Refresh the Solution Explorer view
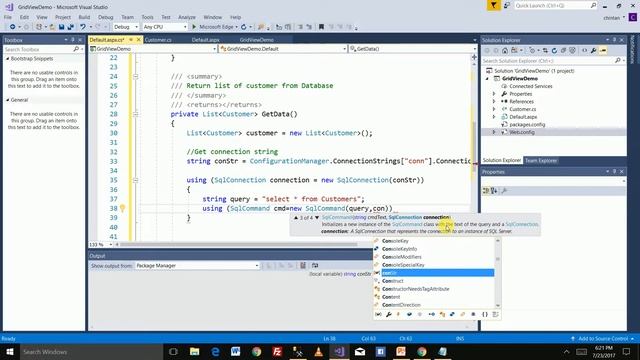The height and width of the screenshot is (360, 640). (554, 51)
